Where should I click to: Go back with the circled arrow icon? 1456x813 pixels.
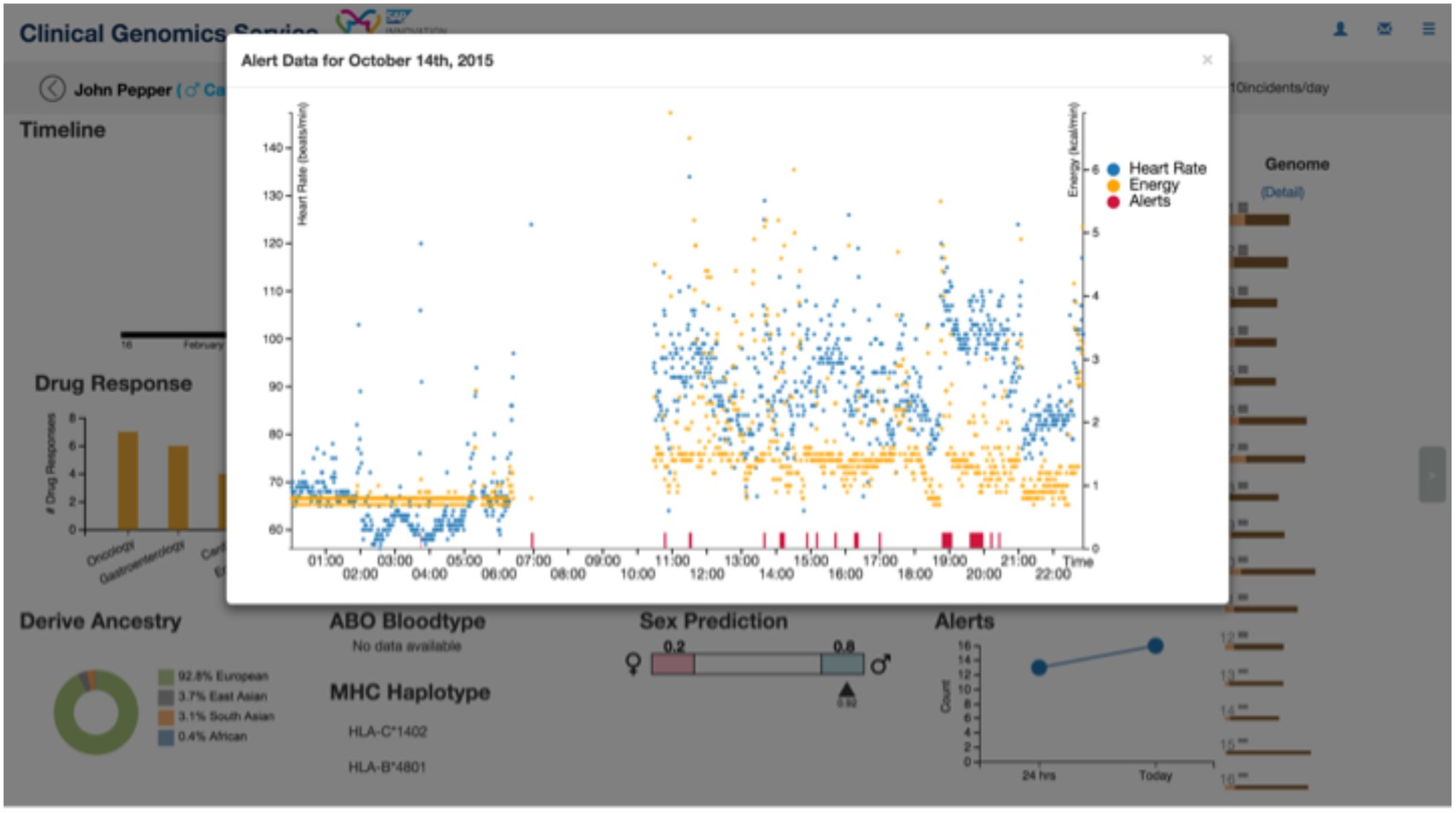52,89
